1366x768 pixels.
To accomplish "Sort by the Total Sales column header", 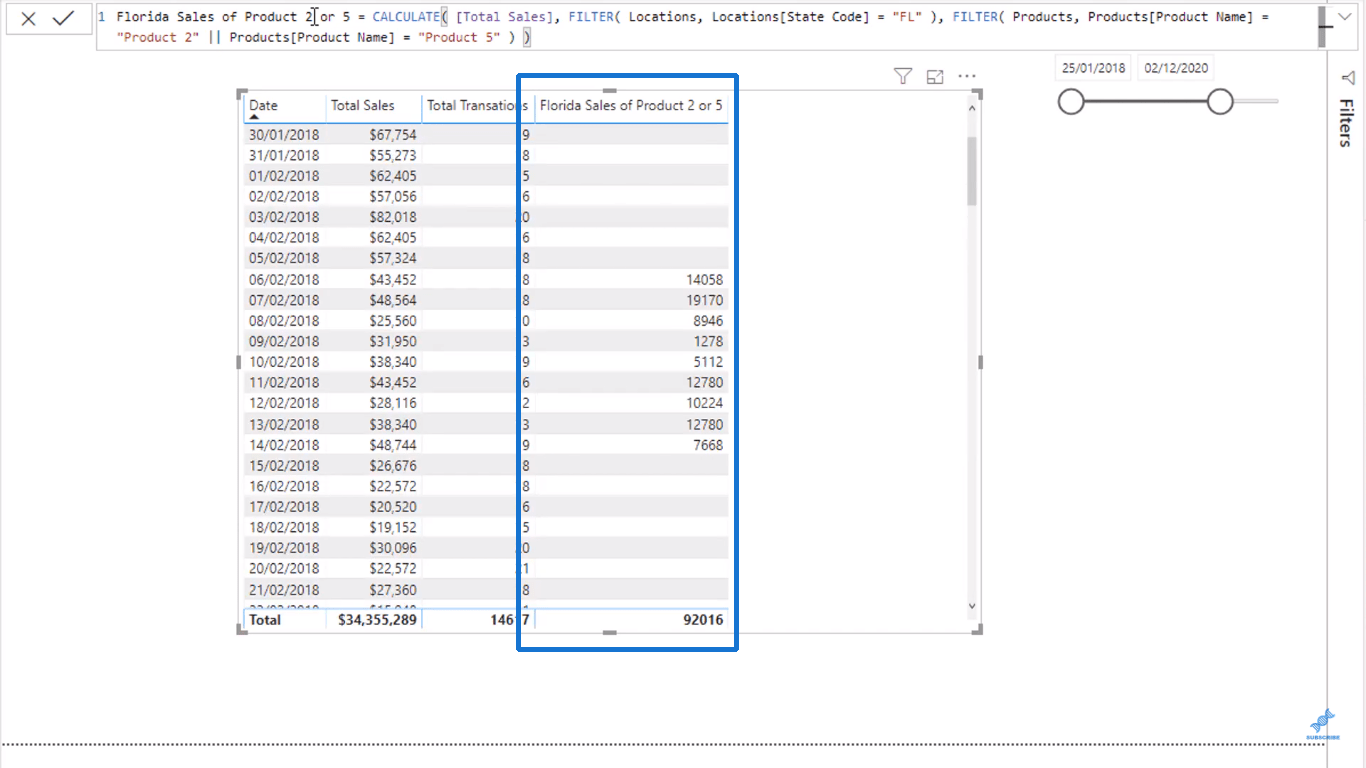I will tap(362, 105).
